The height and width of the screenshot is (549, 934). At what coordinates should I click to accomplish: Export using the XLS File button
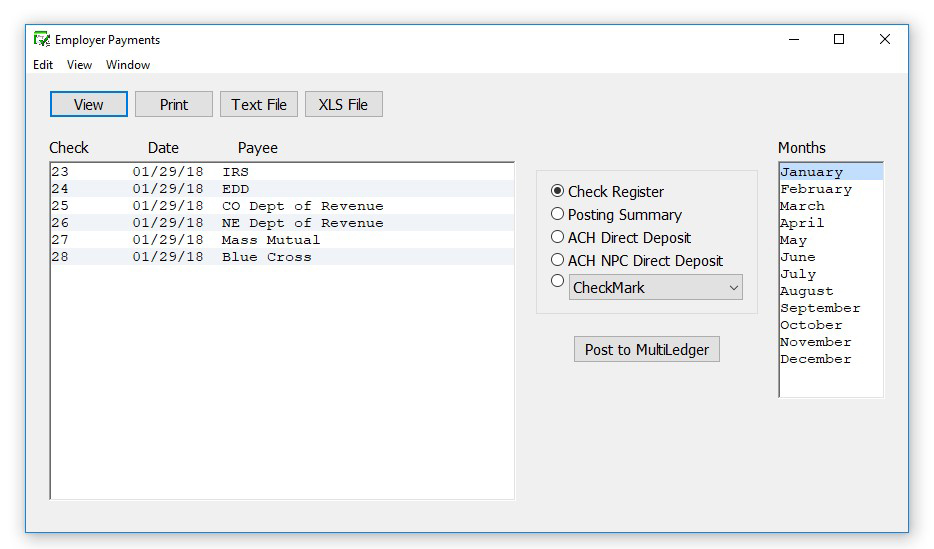point(343,104)
